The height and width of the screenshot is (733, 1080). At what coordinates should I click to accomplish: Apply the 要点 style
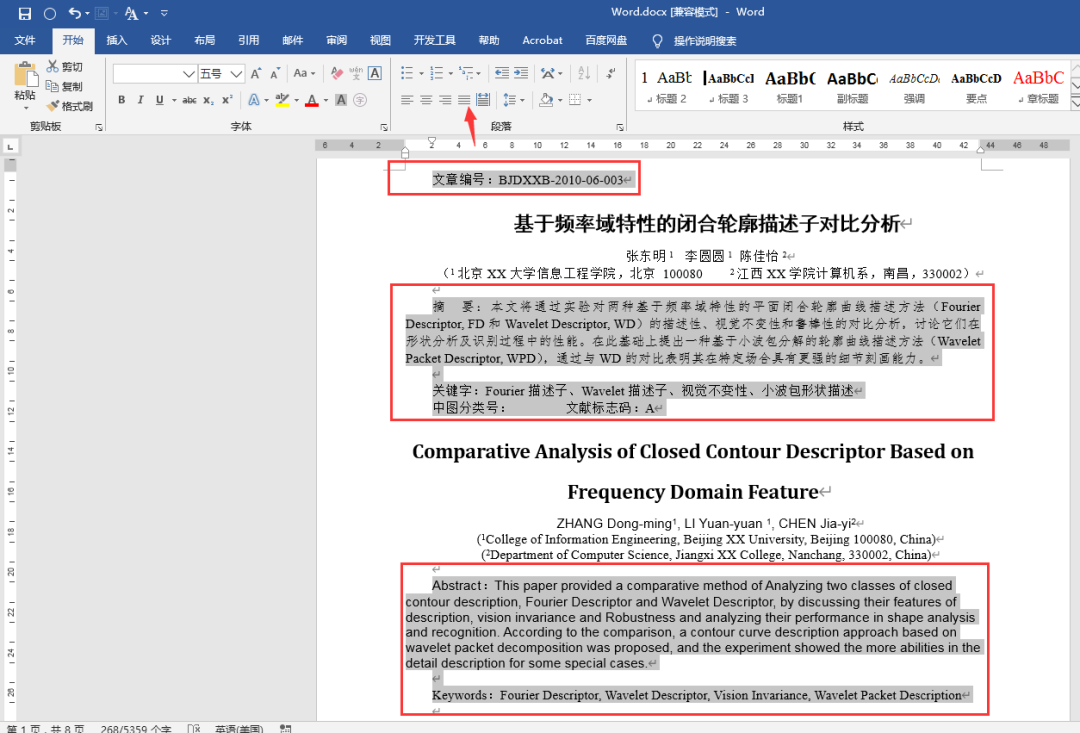[x=976, y=86]
